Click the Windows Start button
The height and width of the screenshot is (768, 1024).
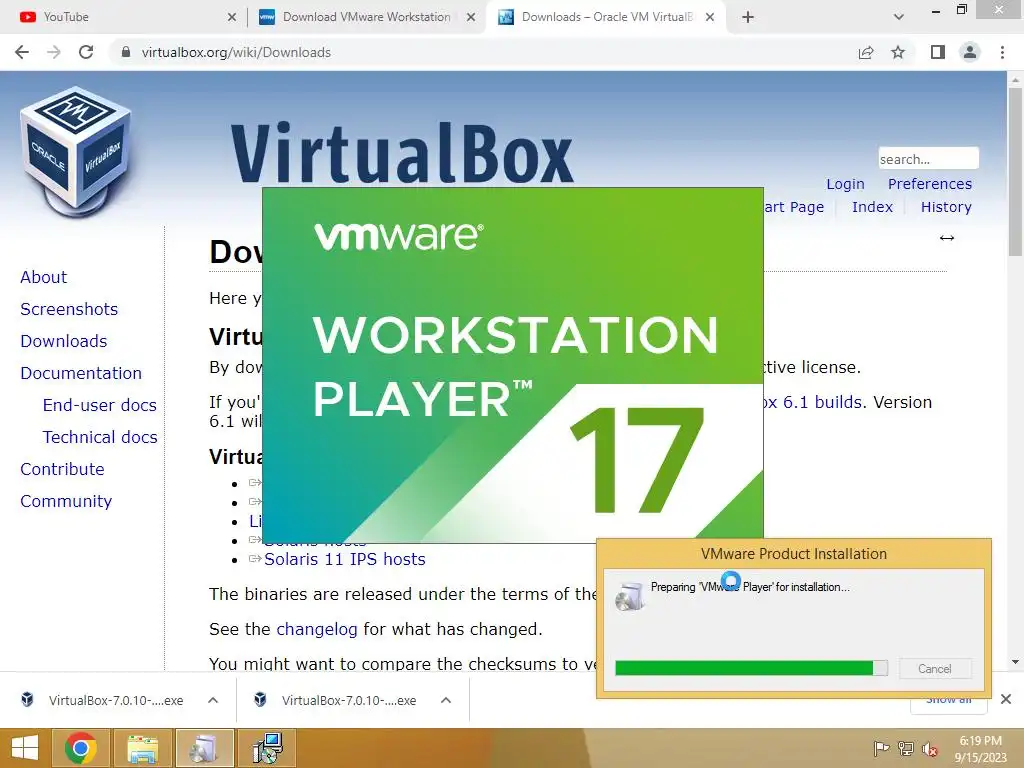[25, 748]
